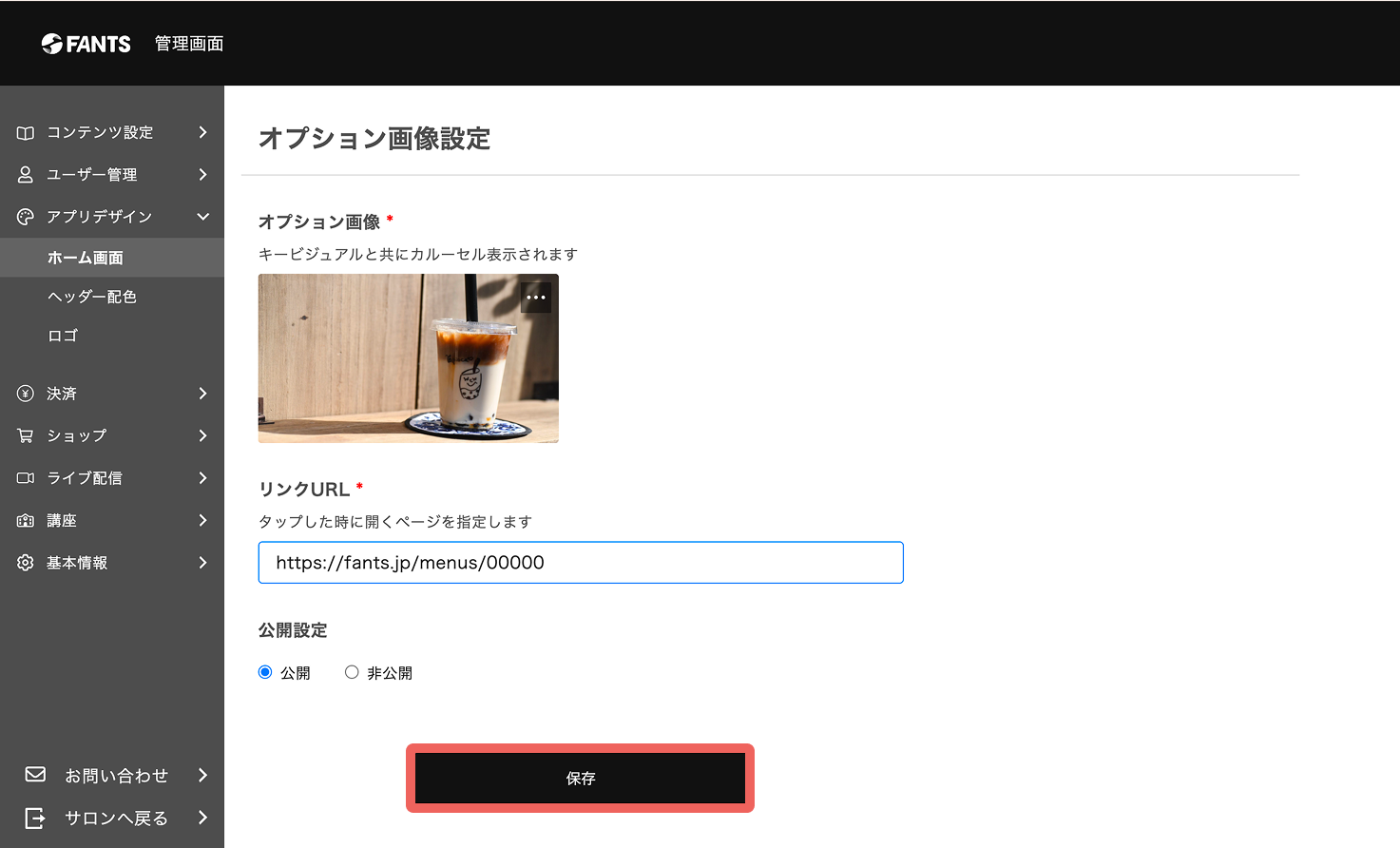Expand ユーザー管理 chevron
The image size is (1400, 848).
(x=202, y=174)
